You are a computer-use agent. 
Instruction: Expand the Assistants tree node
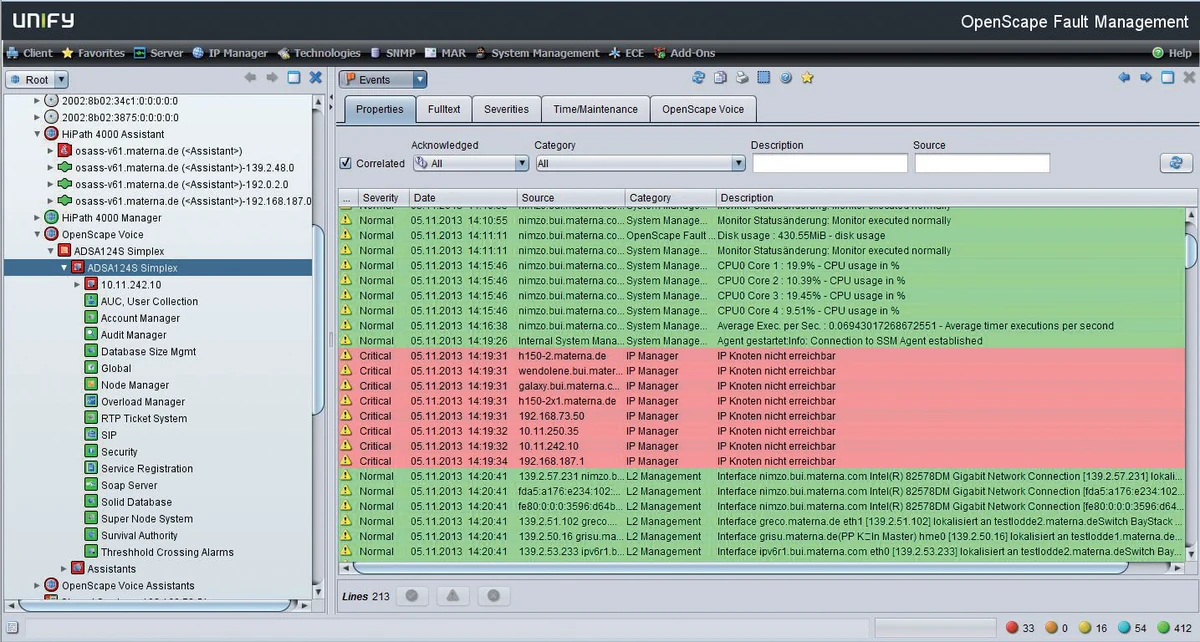coord(64,569)
